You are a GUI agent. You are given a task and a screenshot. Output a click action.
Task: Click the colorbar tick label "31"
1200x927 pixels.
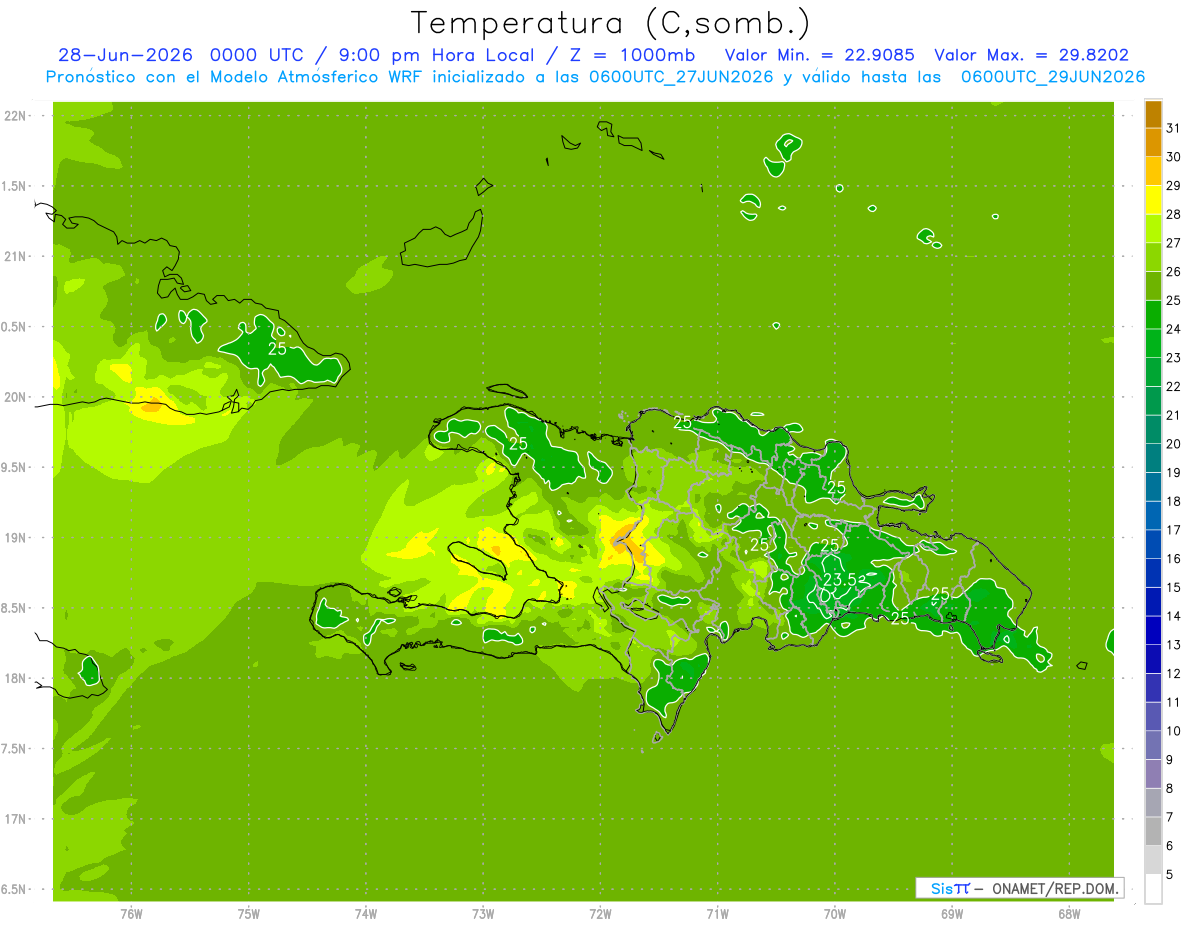pos(1174,128)
